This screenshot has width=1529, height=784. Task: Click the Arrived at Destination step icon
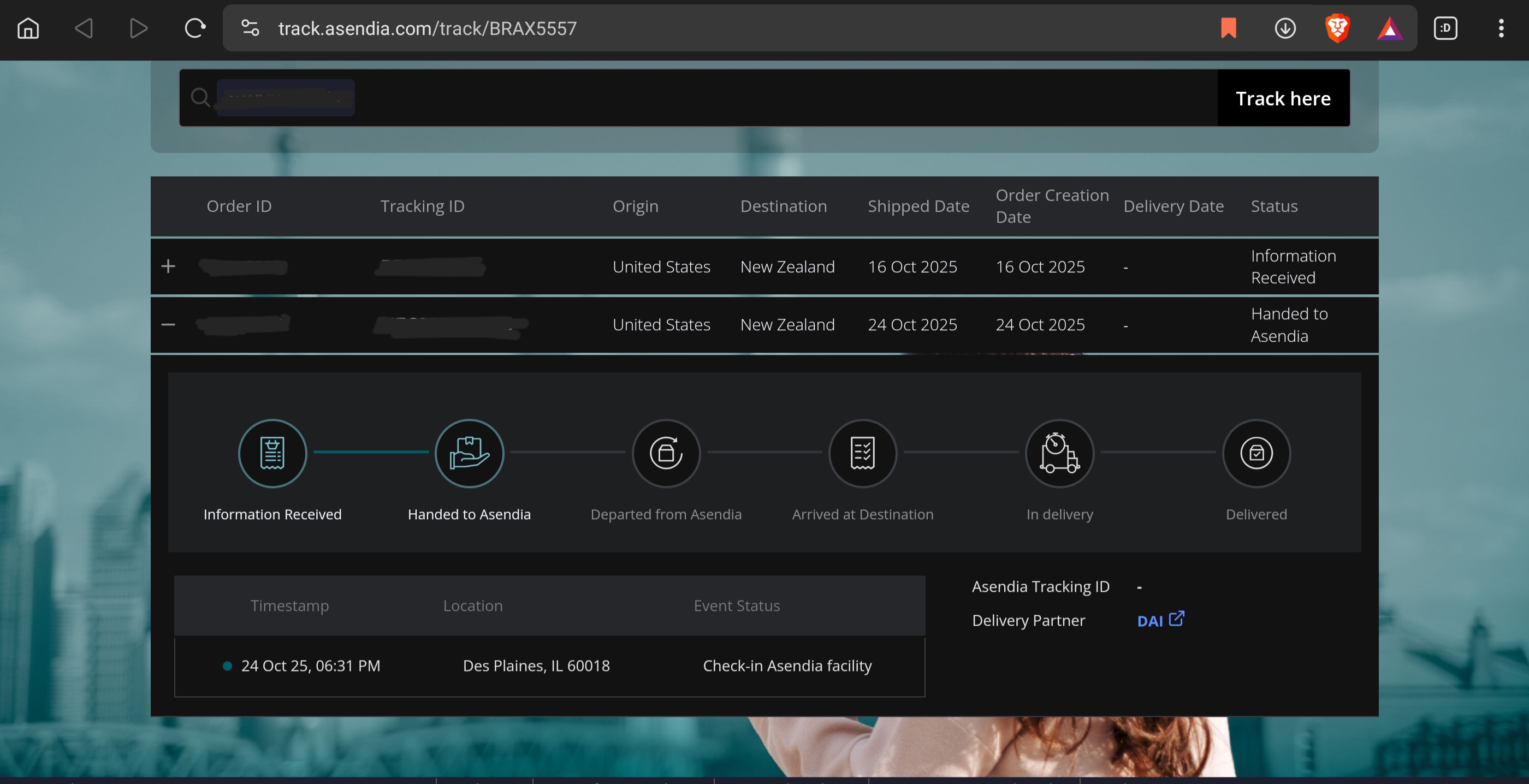(862, 454)
